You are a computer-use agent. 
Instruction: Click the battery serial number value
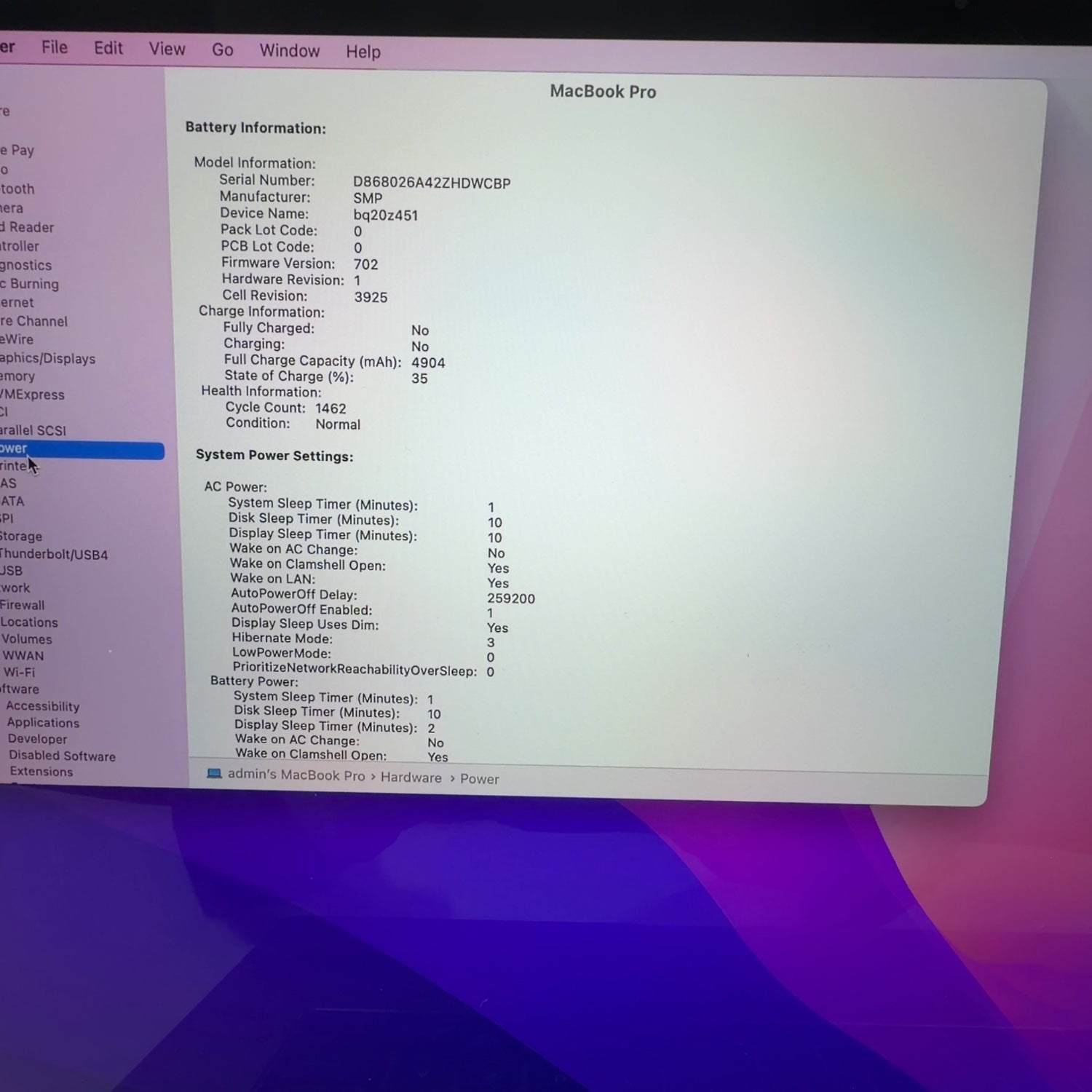click(x=431, y=183)
